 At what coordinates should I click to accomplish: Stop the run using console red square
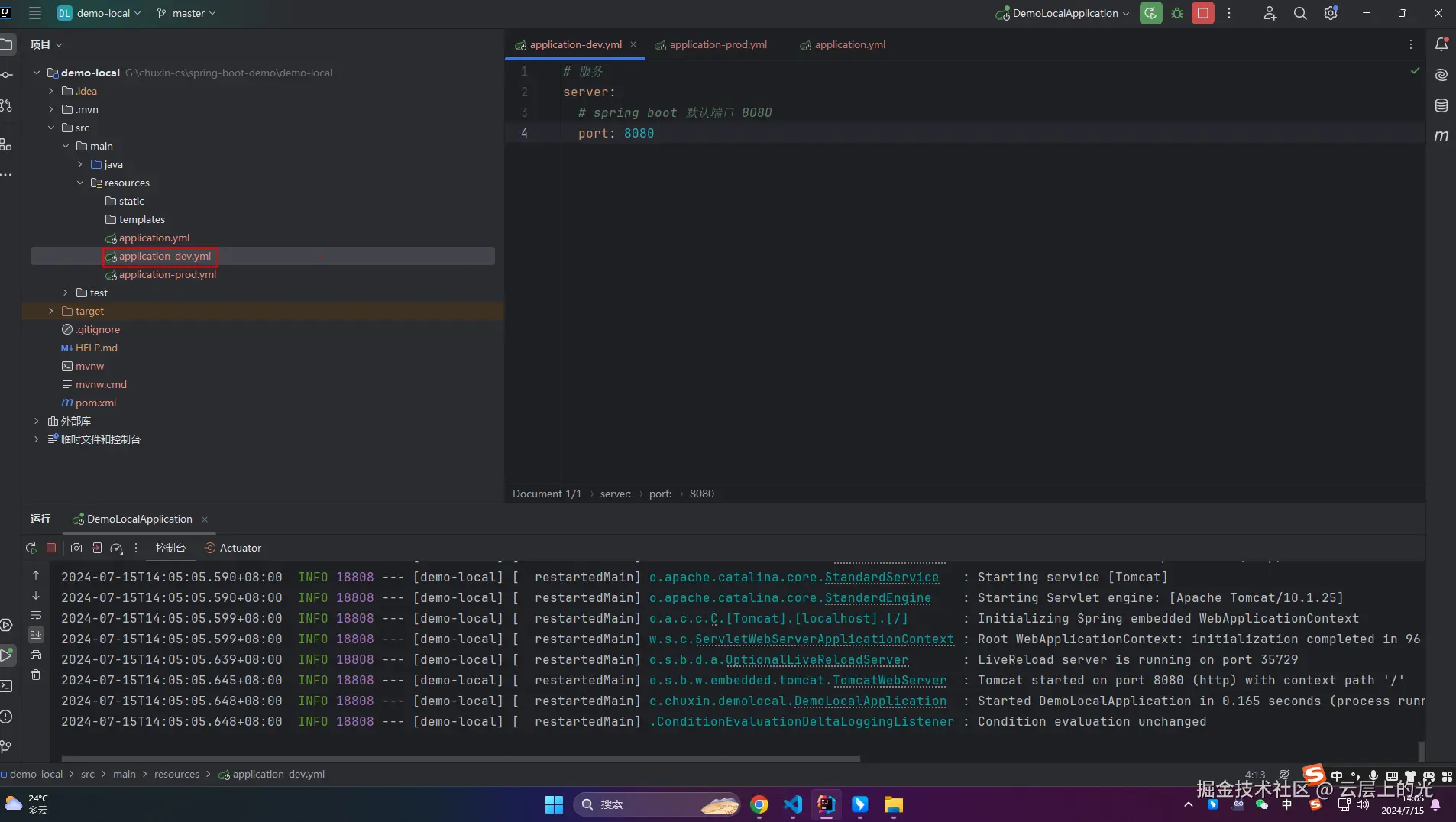coord(51,548)
